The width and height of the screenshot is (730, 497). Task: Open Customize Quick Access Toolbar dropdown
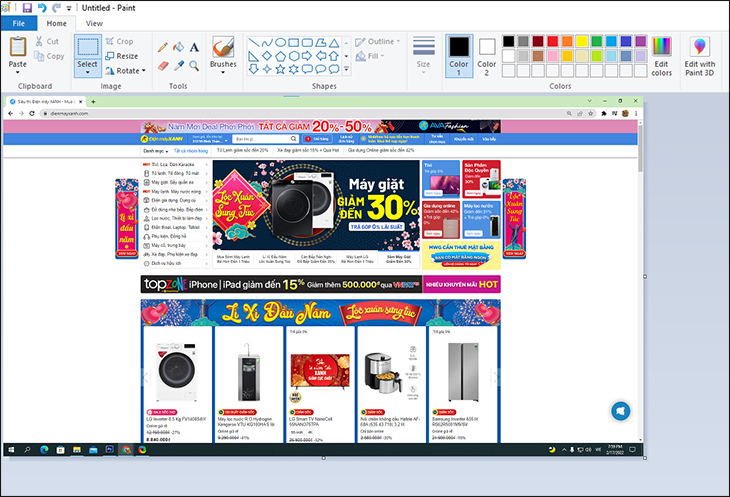click(69, 8)
